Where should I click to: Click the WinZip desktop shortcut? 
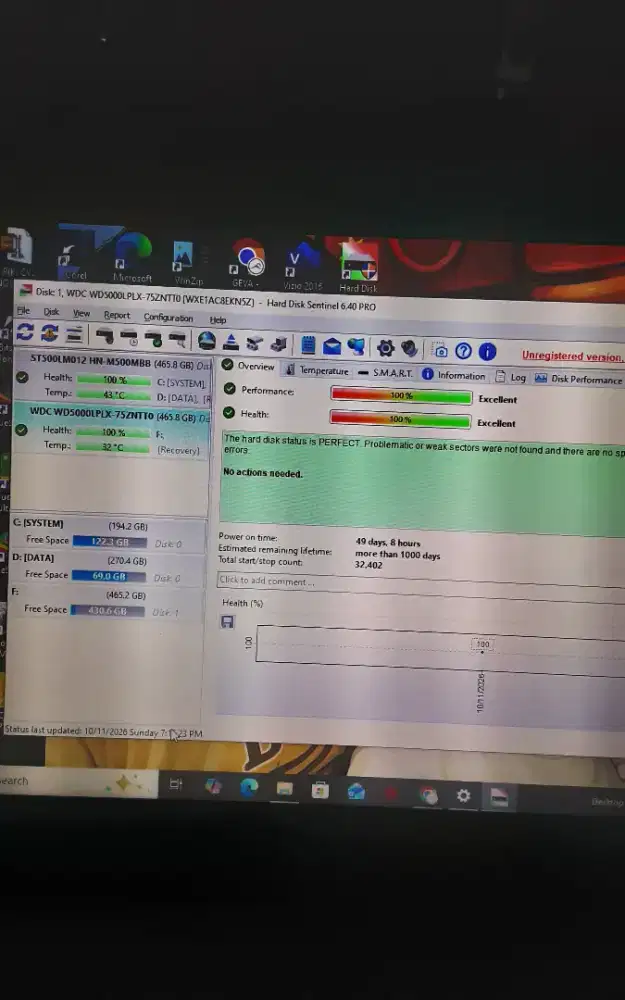tap(186, 262)
